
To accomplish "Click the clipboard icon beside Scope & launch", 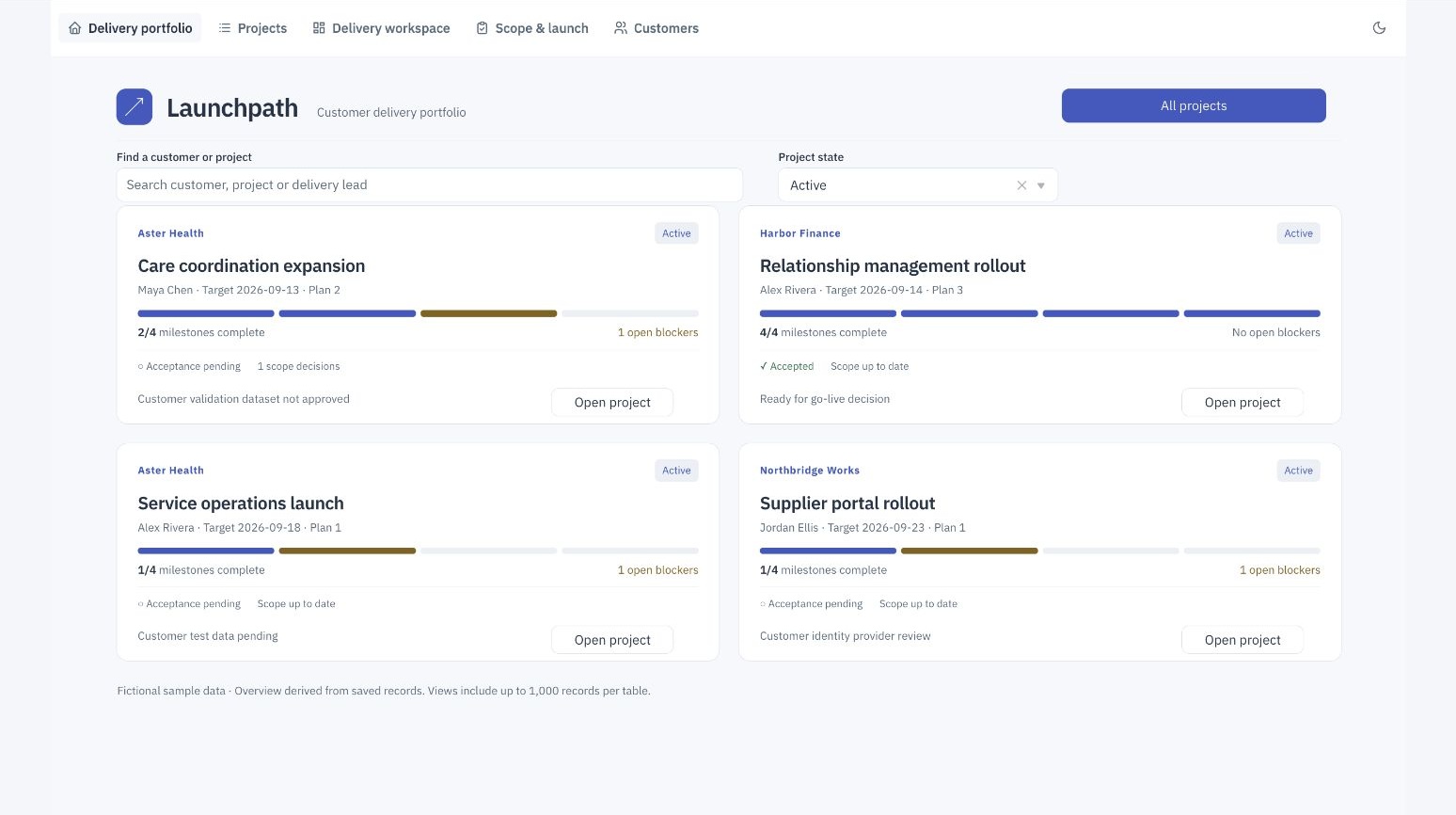I will click(483, 28).
